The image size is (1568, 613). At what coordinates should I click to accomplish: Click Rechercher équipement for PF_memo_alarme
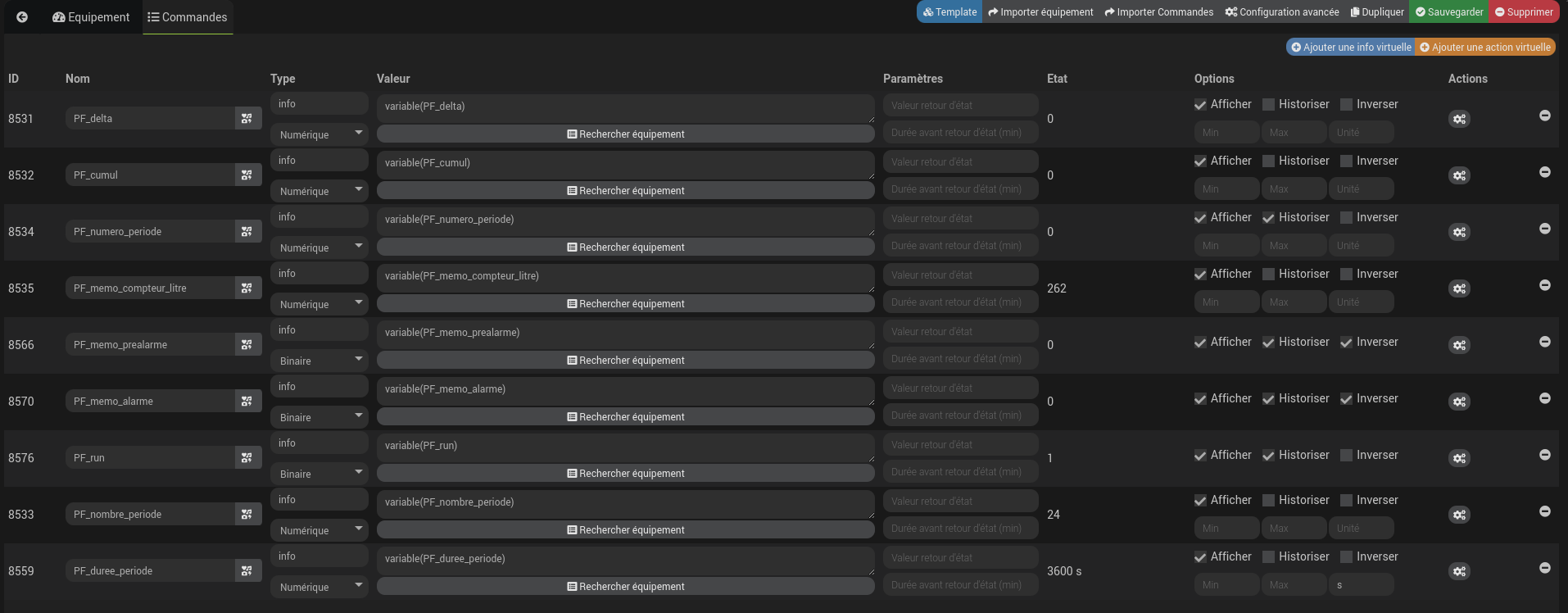pos(626,416)
